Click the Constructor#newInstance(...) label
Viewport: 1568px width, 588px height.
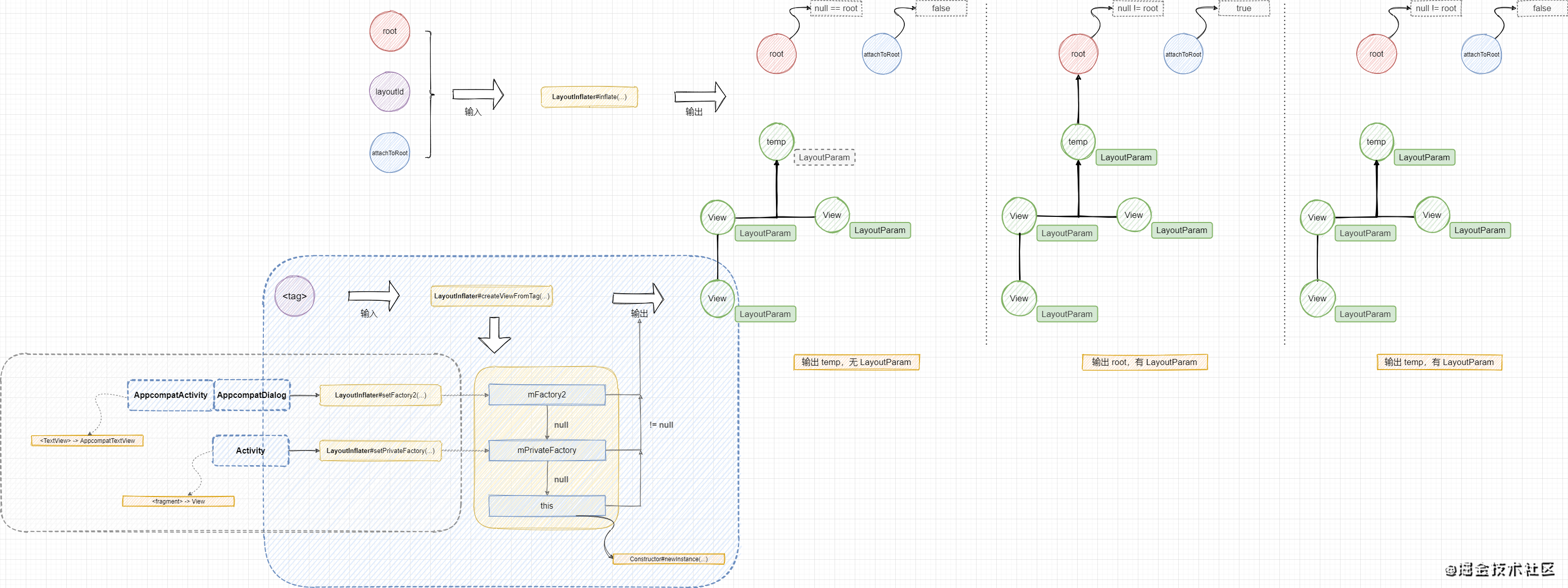tap(668, 559)
